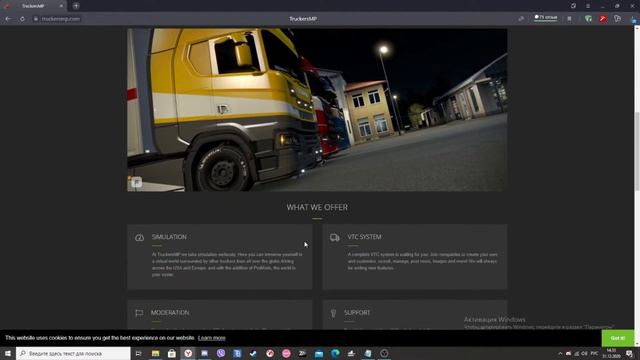The width and height of the screenshot is (640, 360).
Task: Click the VTC SYSTEM truck icon
Action: [x=335, y=238]
